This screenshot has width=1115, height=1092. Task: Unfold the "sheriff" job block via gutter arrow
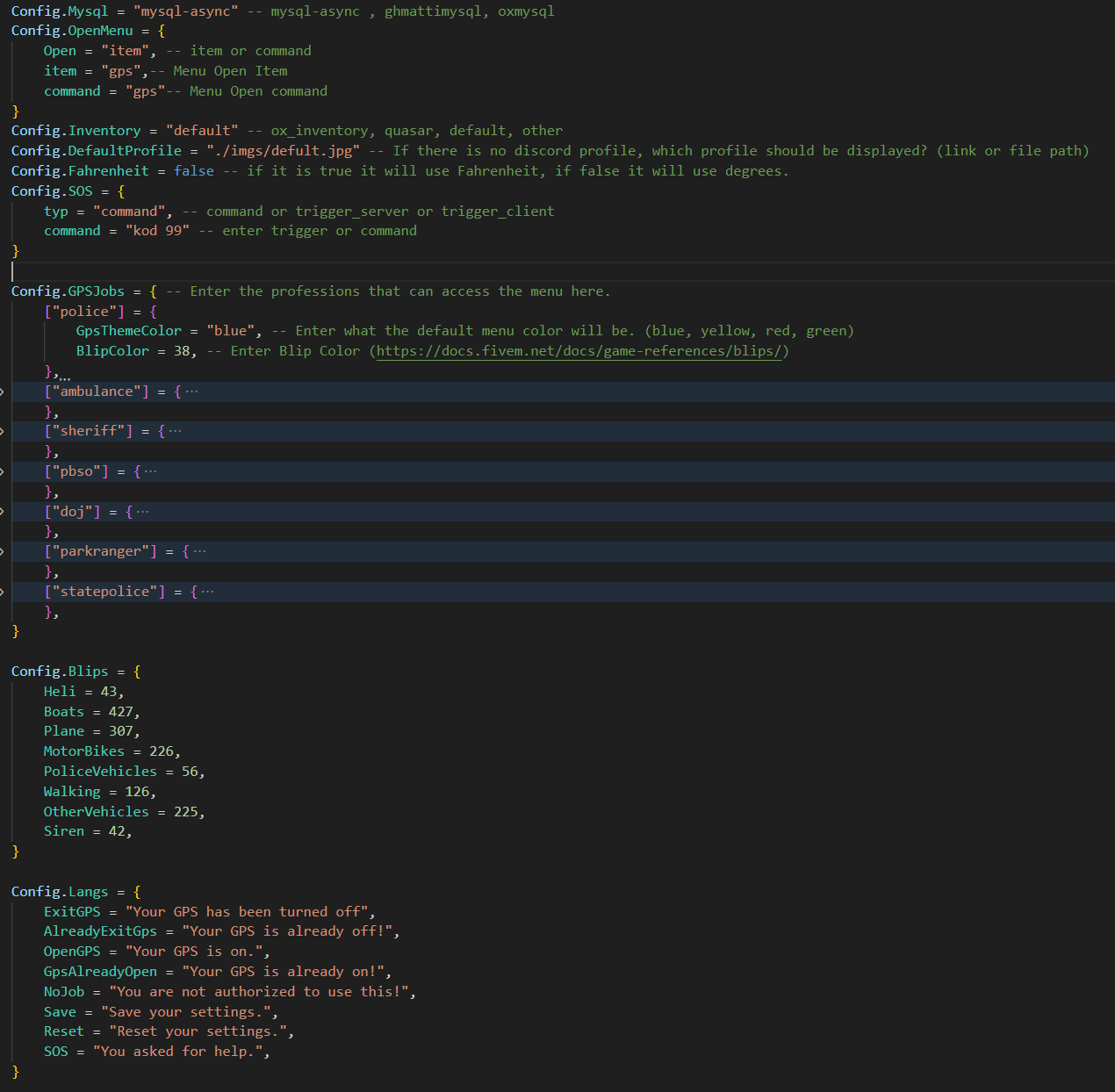tap(3, 431)
